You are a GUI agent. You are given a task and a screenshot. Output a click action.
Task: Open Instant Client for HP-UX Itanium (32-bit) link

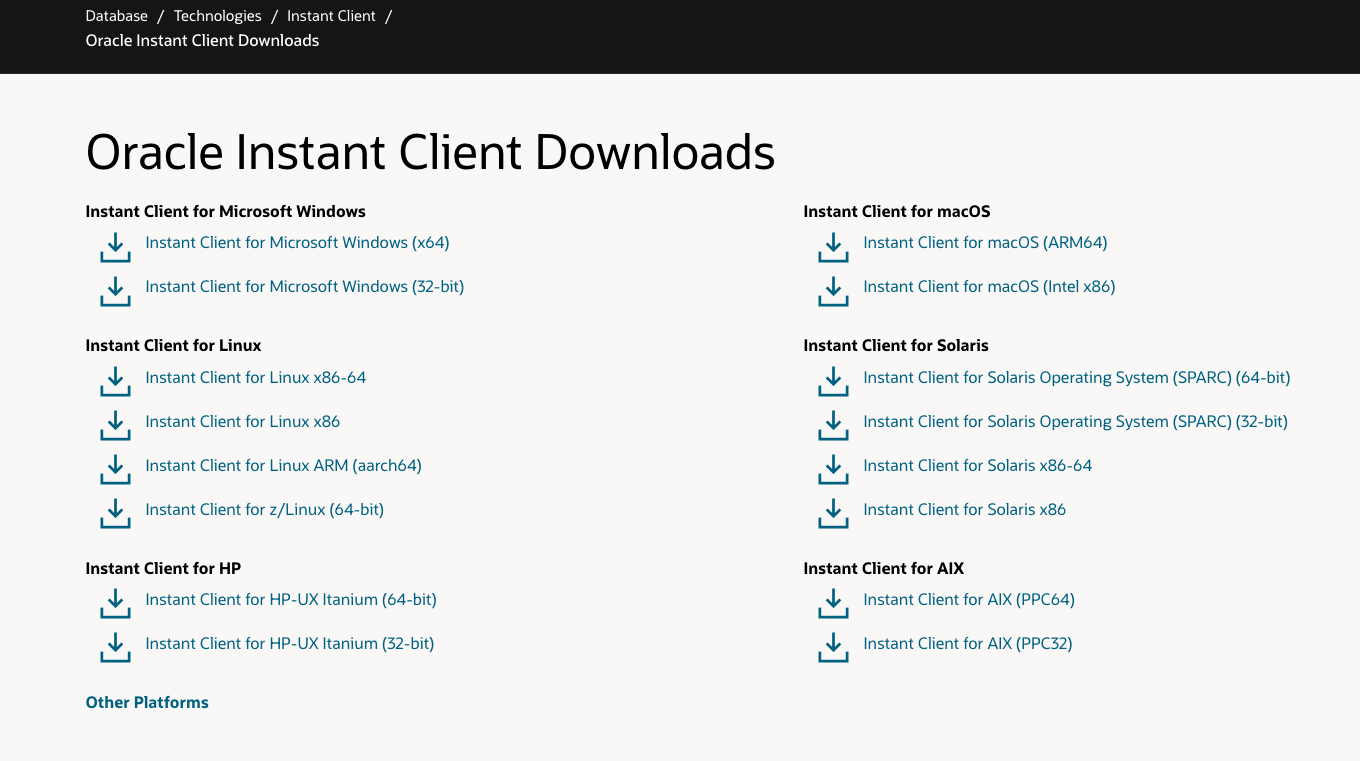(290, 643)
